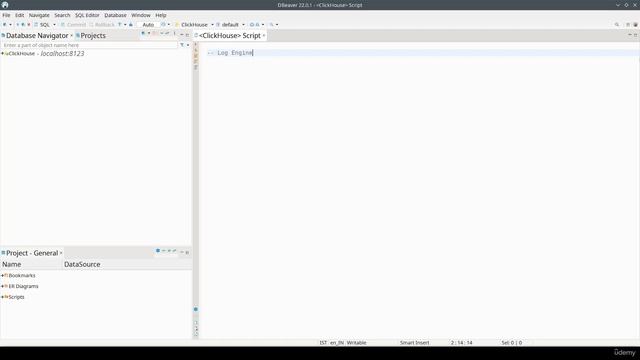
Task: Click the project panel configure columns icon
Action: coord(158,251)
